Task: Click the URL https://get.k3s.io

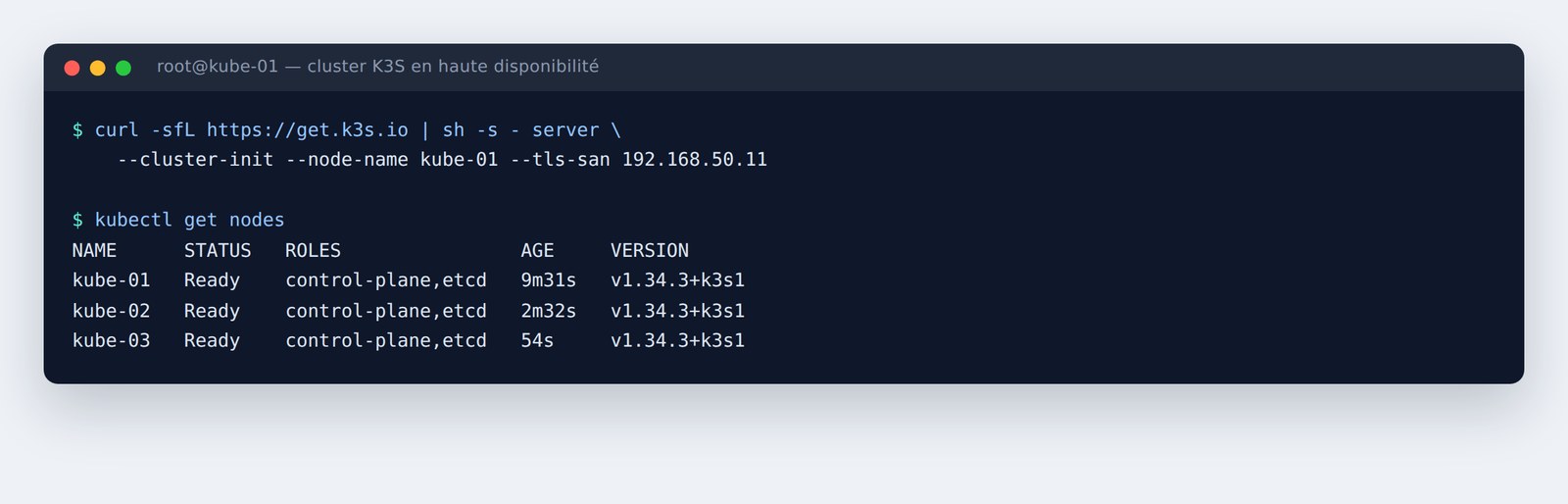Action: click(x=307, y=130)
